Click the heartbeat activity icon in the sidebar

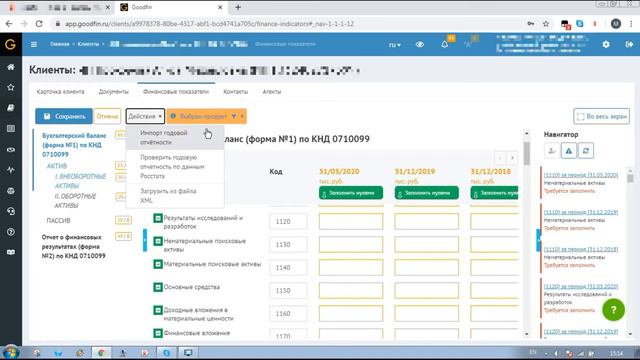coord(11,170)
